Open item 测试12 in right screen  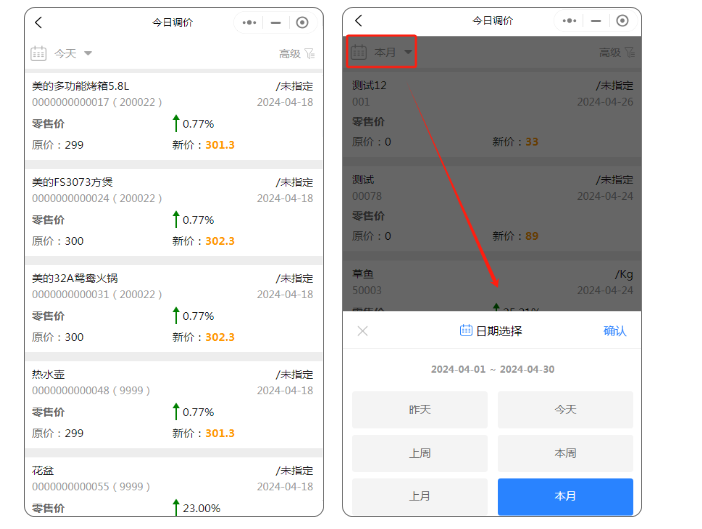point(369,85)
